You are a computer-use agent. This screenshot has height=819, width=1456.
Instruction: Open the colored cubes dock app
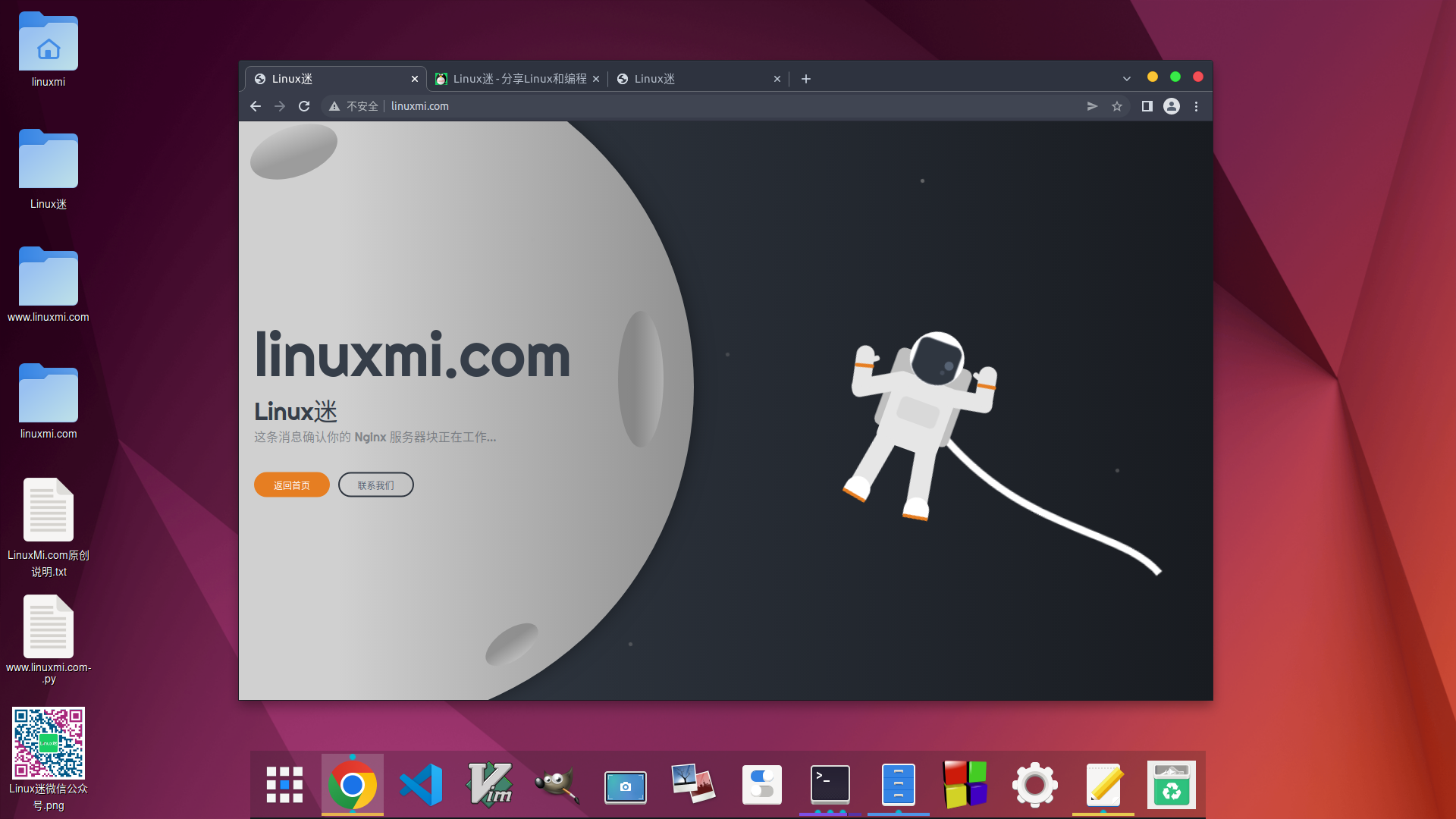[x=965, y=785]
